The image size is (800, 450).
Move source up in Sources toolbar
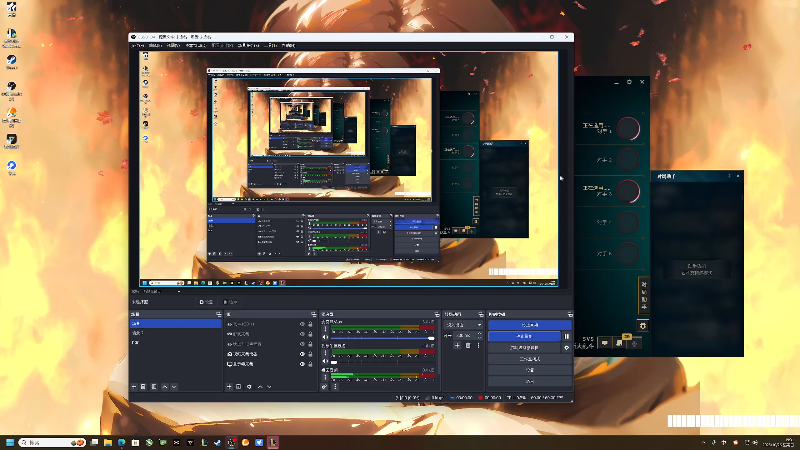point(260,387)
